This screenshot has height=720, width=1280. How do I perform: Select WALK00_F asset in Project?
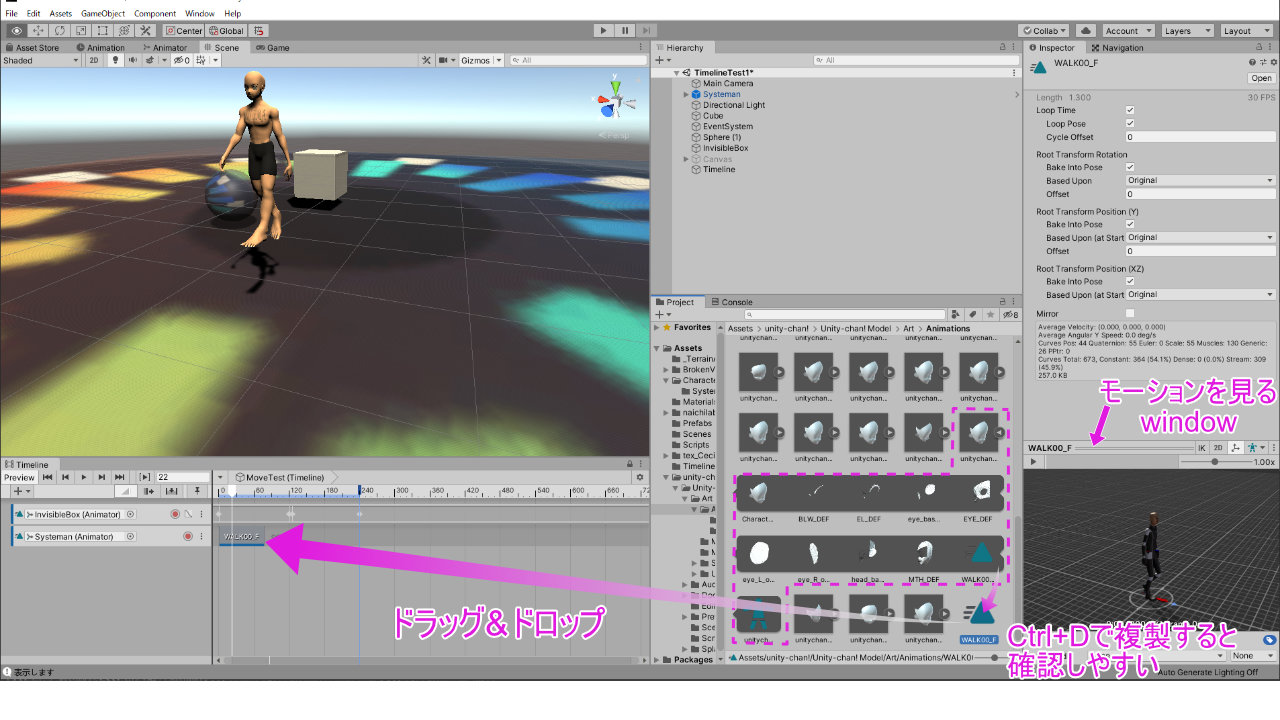[x=979, y=621]
